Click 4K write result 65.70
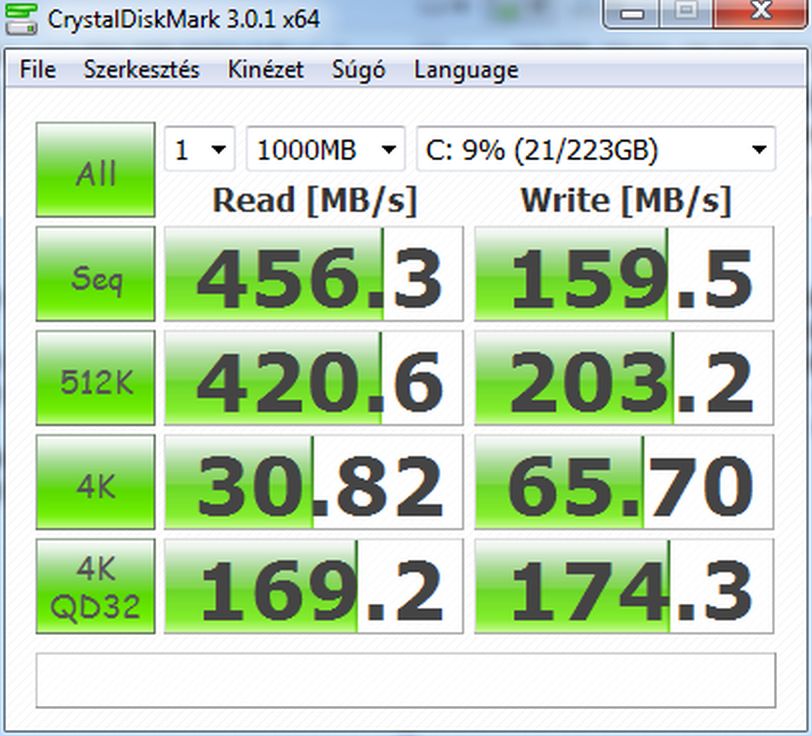Viewport: 812px width, 736px height. point(624,482)
